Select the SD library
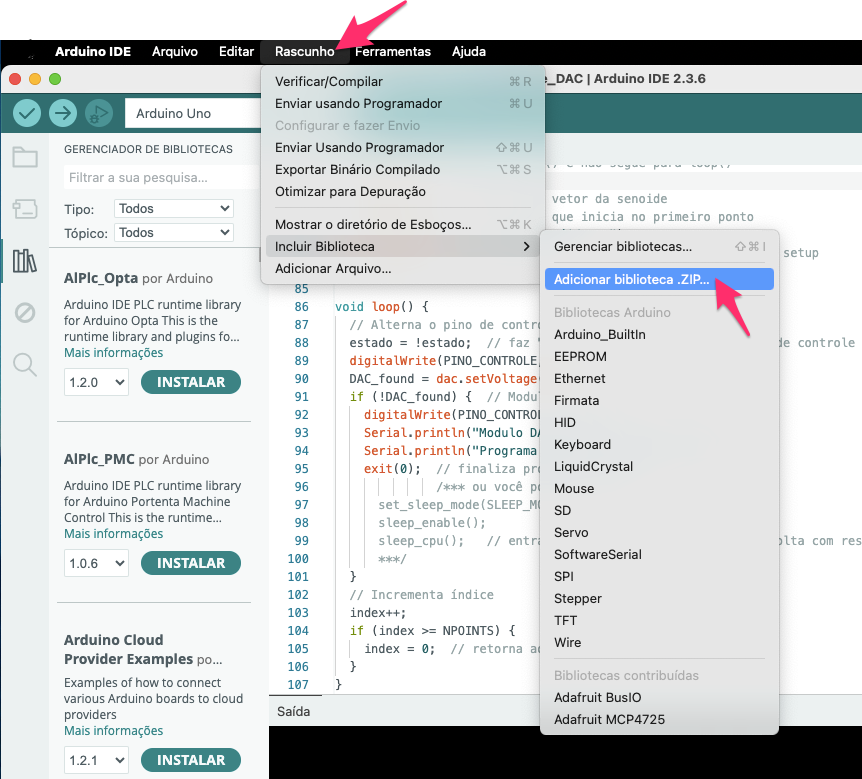The height and width of the screenshot is (779, 862). tap(659, 510)
